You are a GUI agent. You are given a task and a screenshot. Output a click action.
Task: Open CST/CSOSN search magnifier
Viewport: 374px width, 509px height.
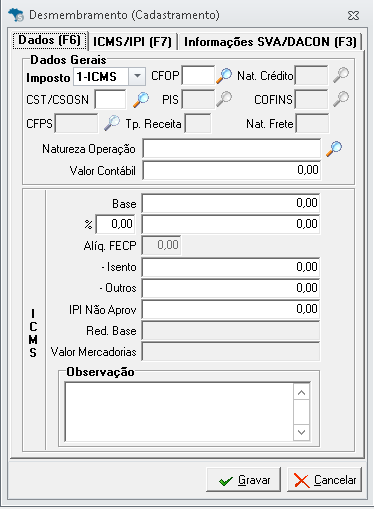coord(141,100)
